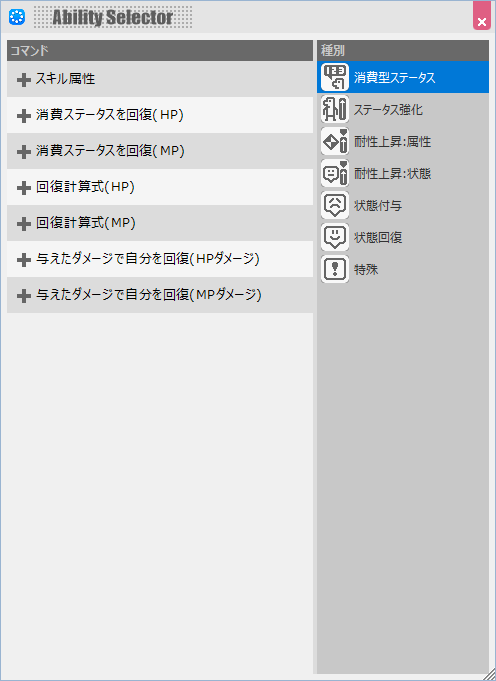This screenshot has height=681, width=496.
Task: Click plus beside 消費ステータスを回復( MP)
Action: (x=24, y=152)
